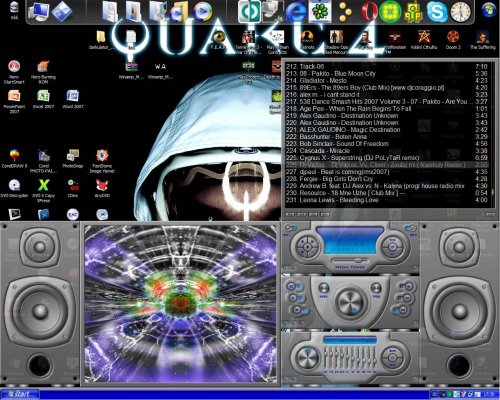The width and height of the screenshot is (500, 400).
Task: Select '223. Bob Sinclair - Sound Of Freedom'
Action: click(x=387, y=144)
